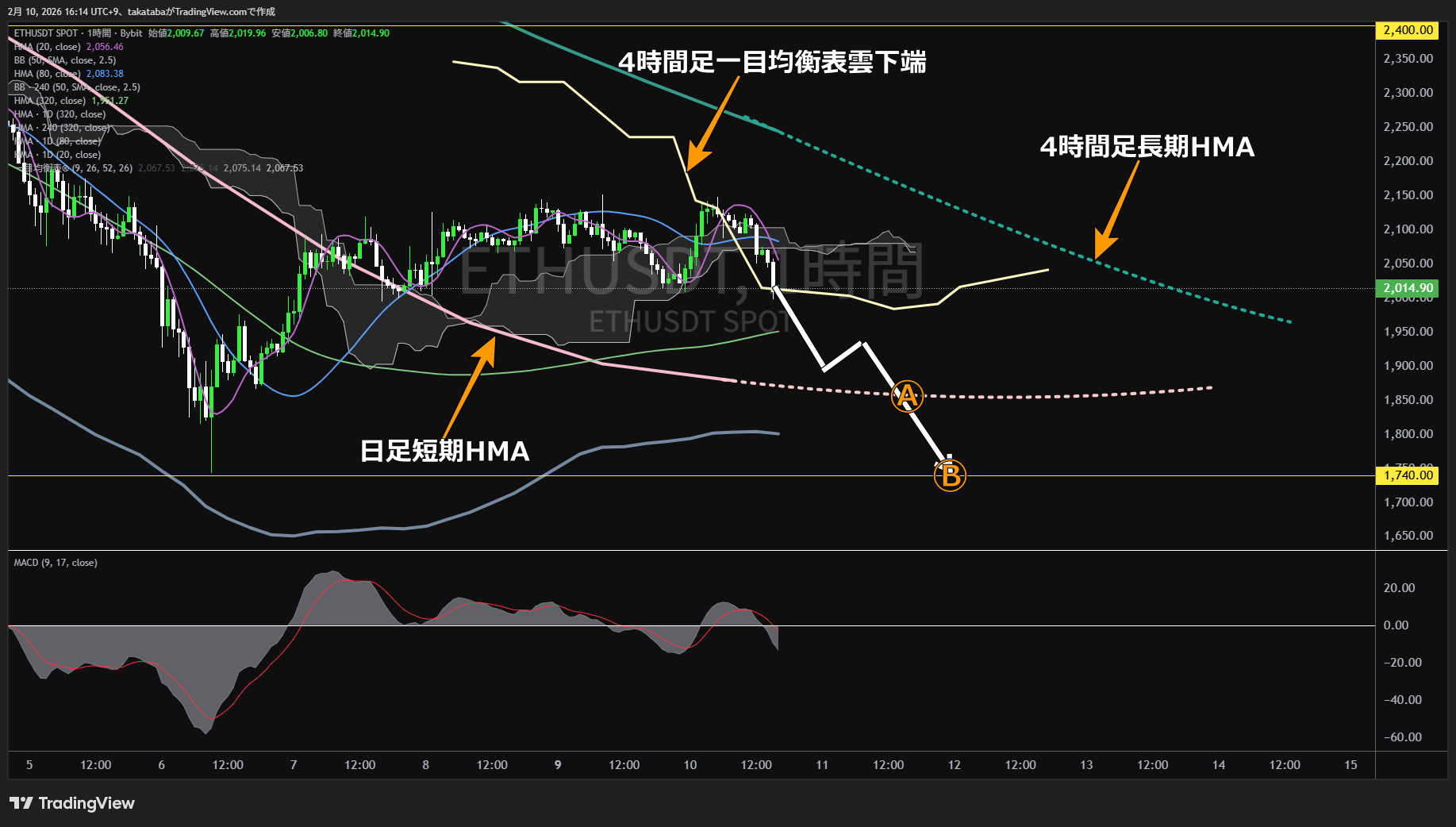Click the 一目均衡表 (9, 26, 52, 26) legend
1456x827 pixels.
coord(78,168)
